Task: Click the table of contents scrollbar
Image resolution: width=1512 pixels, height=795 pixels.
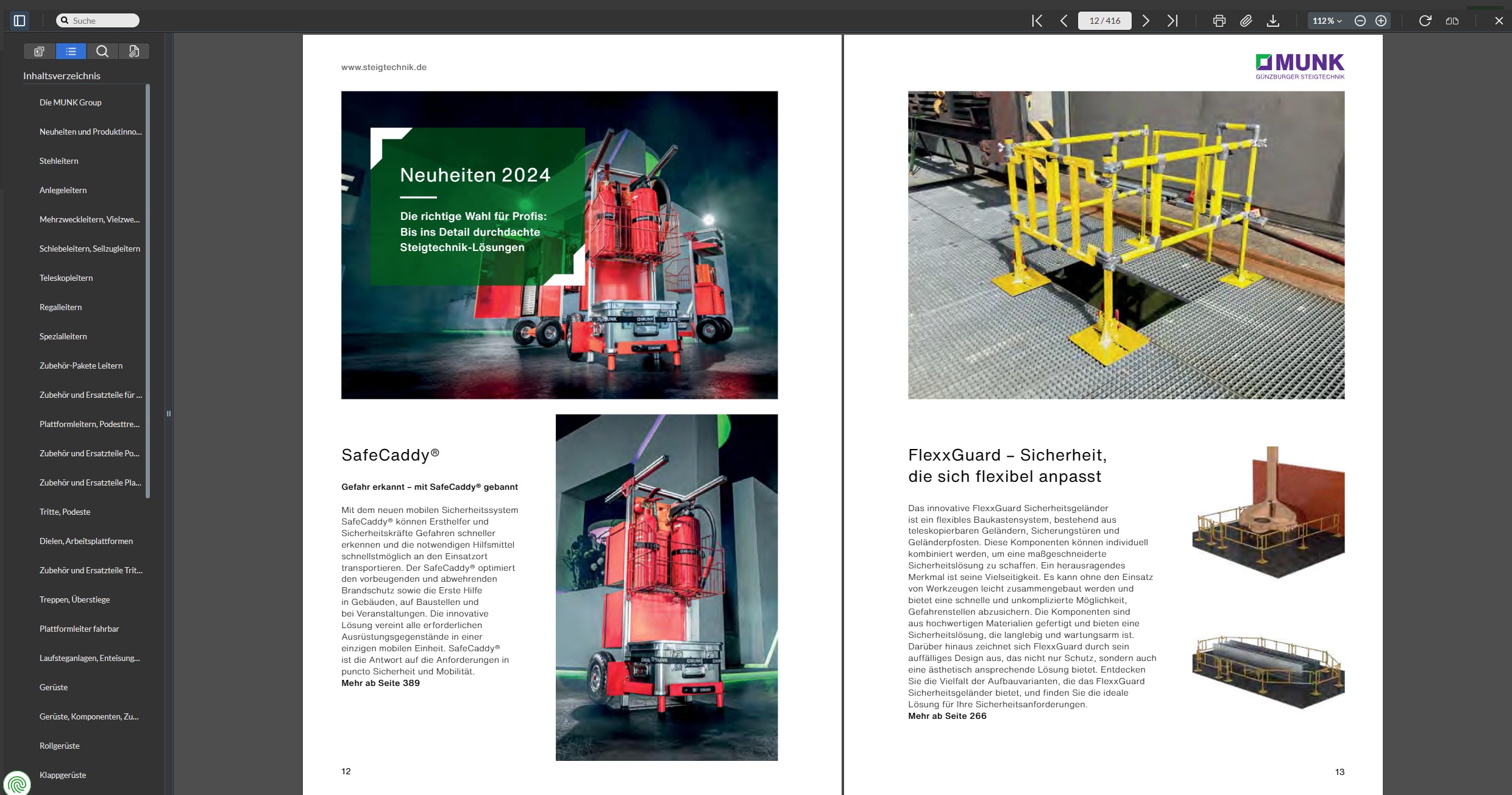Action: click(147, 291)
